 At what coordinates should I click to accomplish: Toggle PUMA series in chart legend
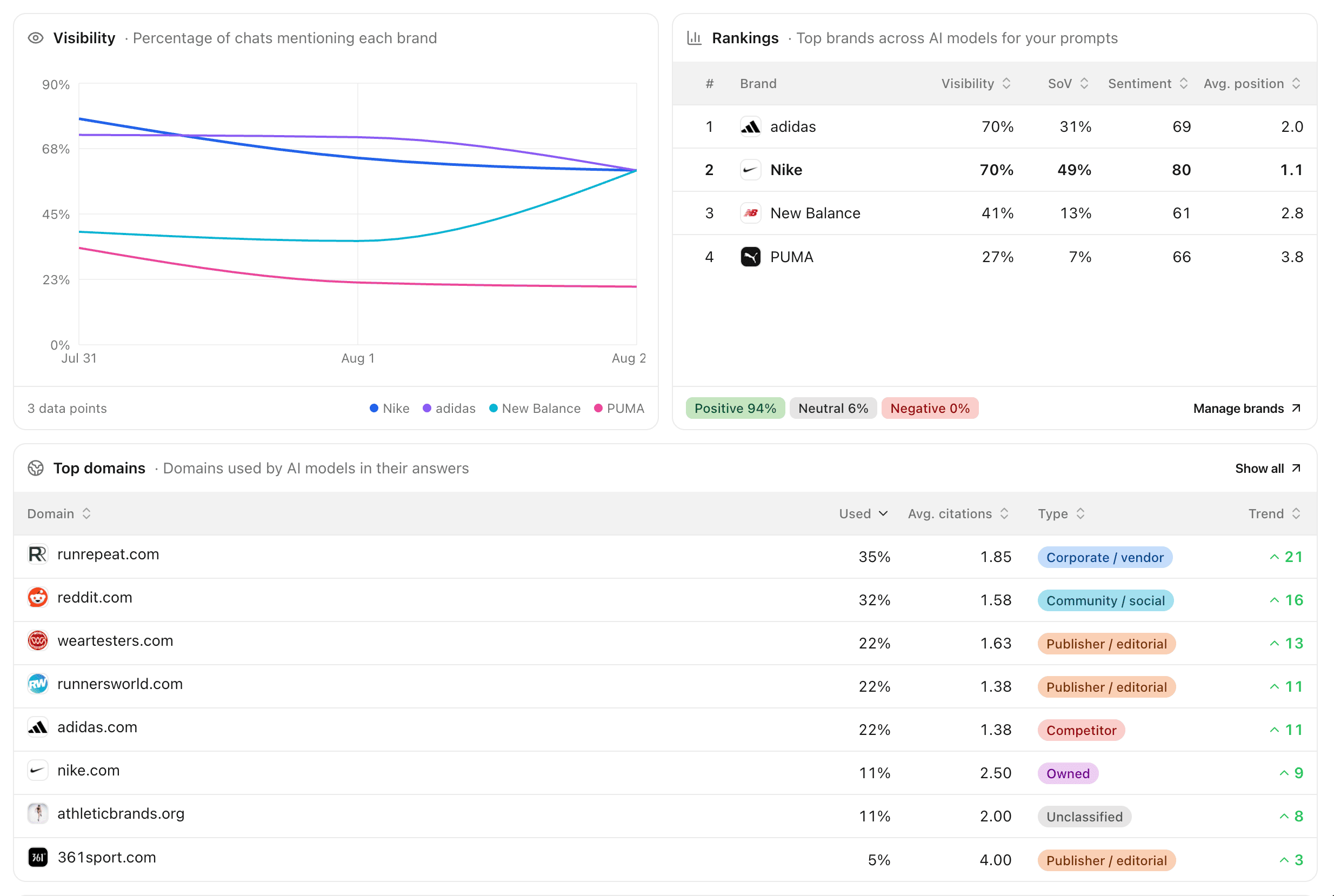619,409
